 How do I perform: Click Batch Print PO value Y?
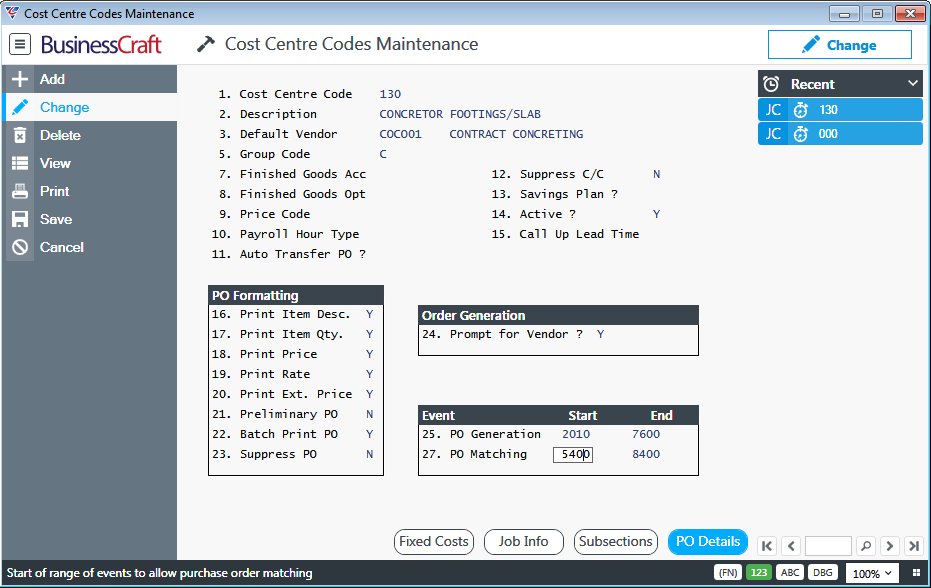(x=369, y=434)
